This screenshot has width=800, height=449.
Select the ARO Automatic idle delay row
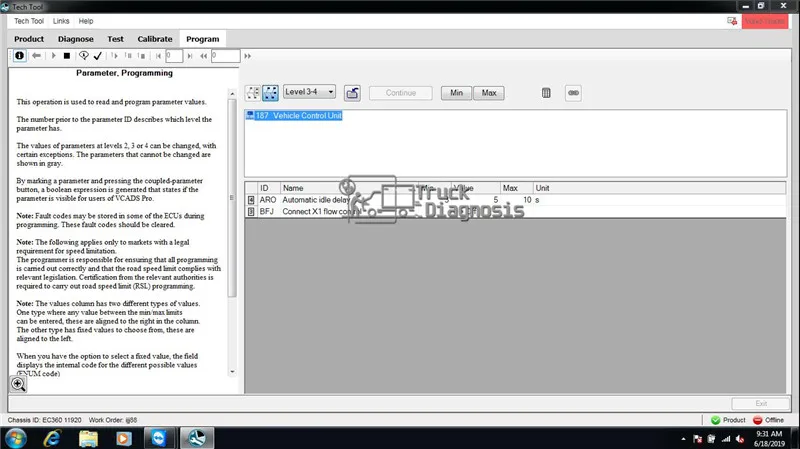click(x=515, y=200)
